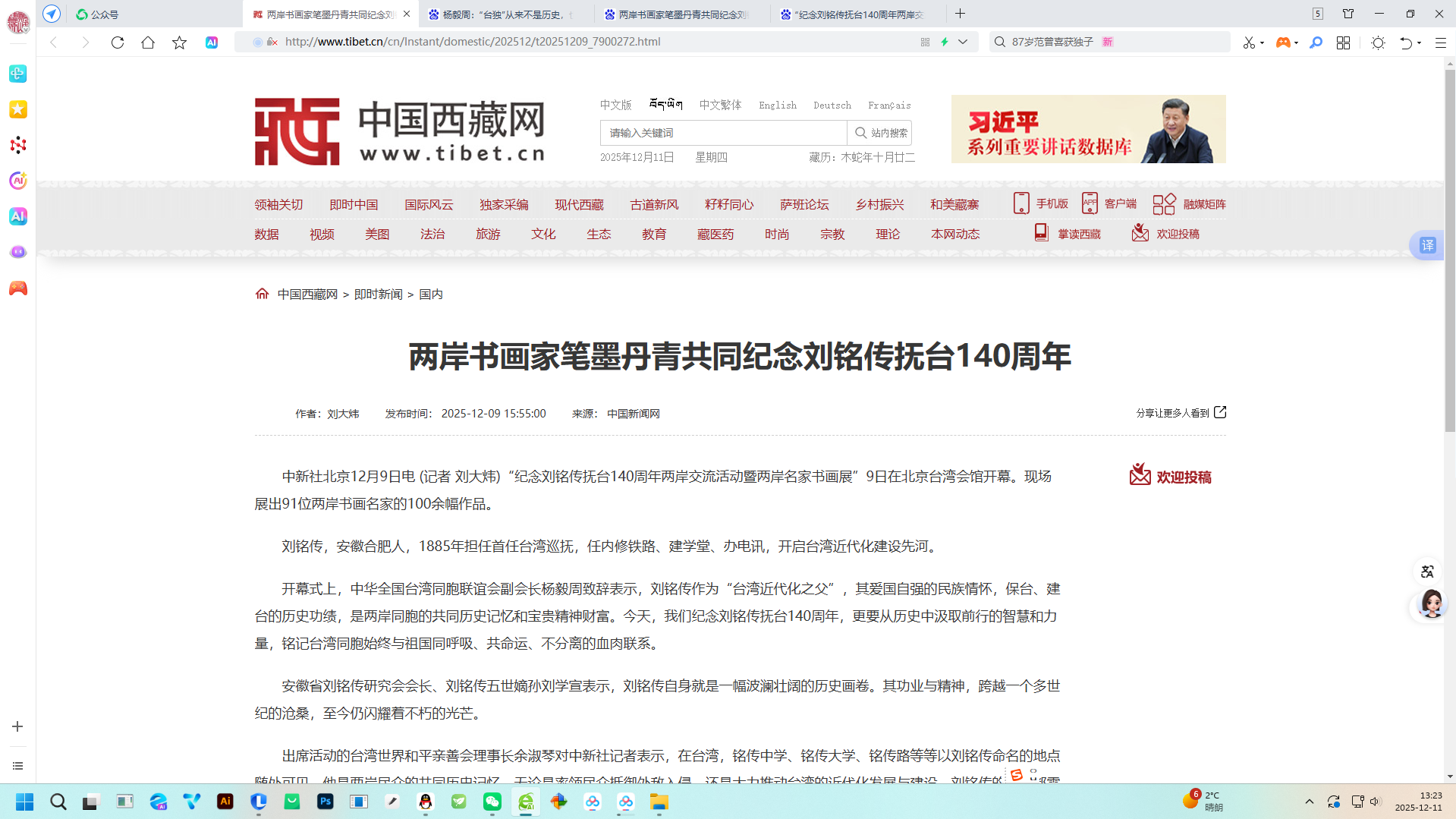
Task: Open the 独家采编 navigation menu item
Action: pyautogui.click(x=504, y=204)
